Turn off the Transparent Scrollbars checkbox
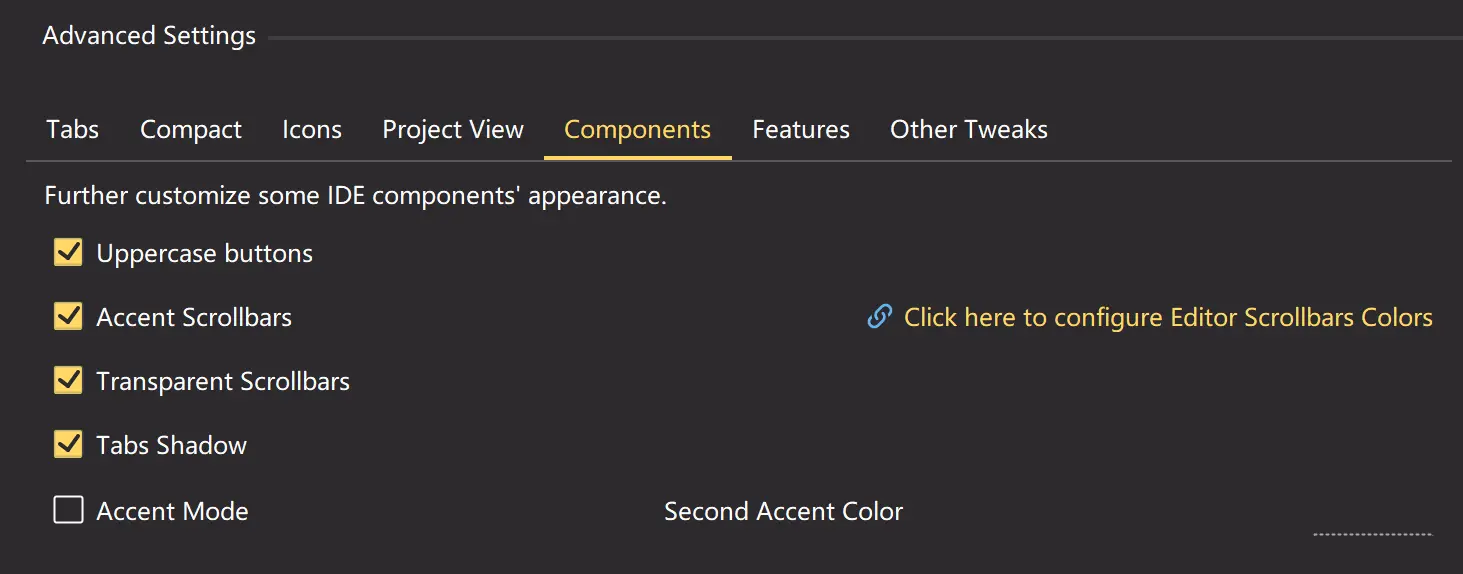The height and width of the screenshot is (574, 1463). click(x=68, y=381)
